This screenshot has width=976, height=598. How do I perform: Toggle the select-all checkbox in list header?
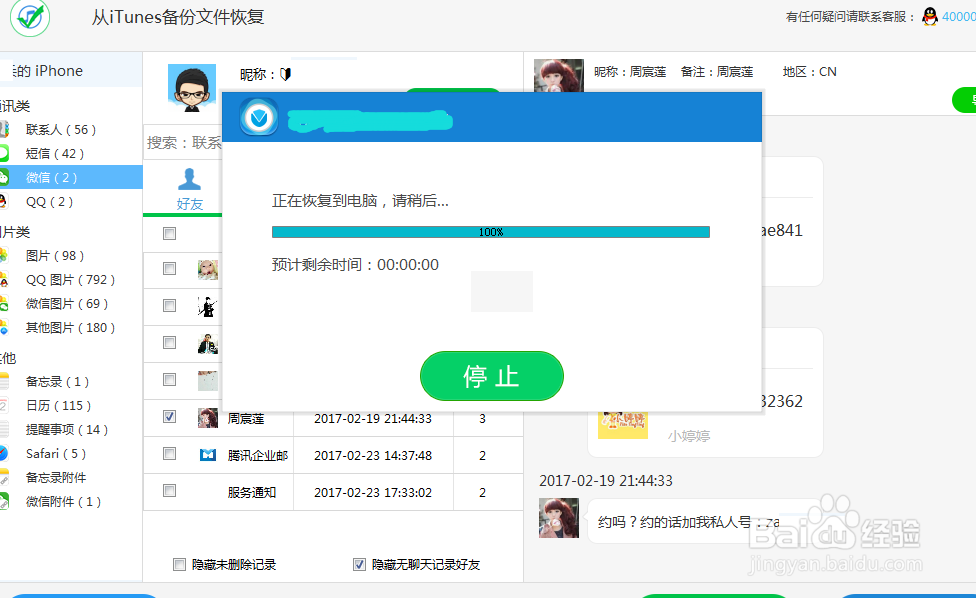(x=169, y=233)
